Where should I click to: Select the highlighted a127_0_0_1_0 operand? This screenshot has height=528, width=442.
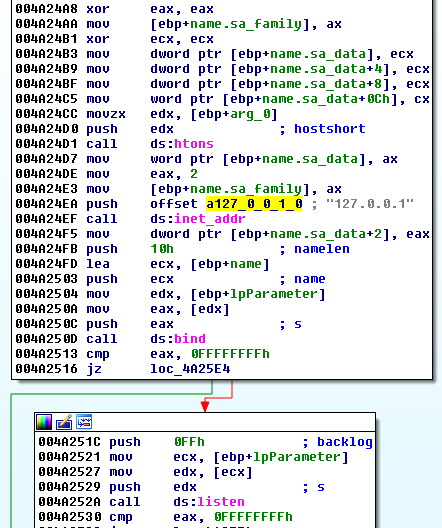[254, 204]
